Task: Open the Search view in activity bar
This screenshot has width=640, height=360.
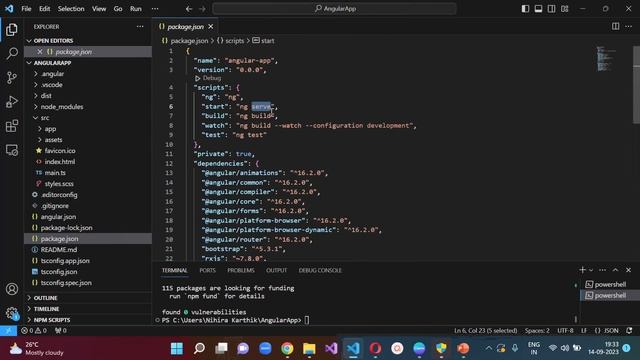Action: pyautogui.click(x=12, y=53)
